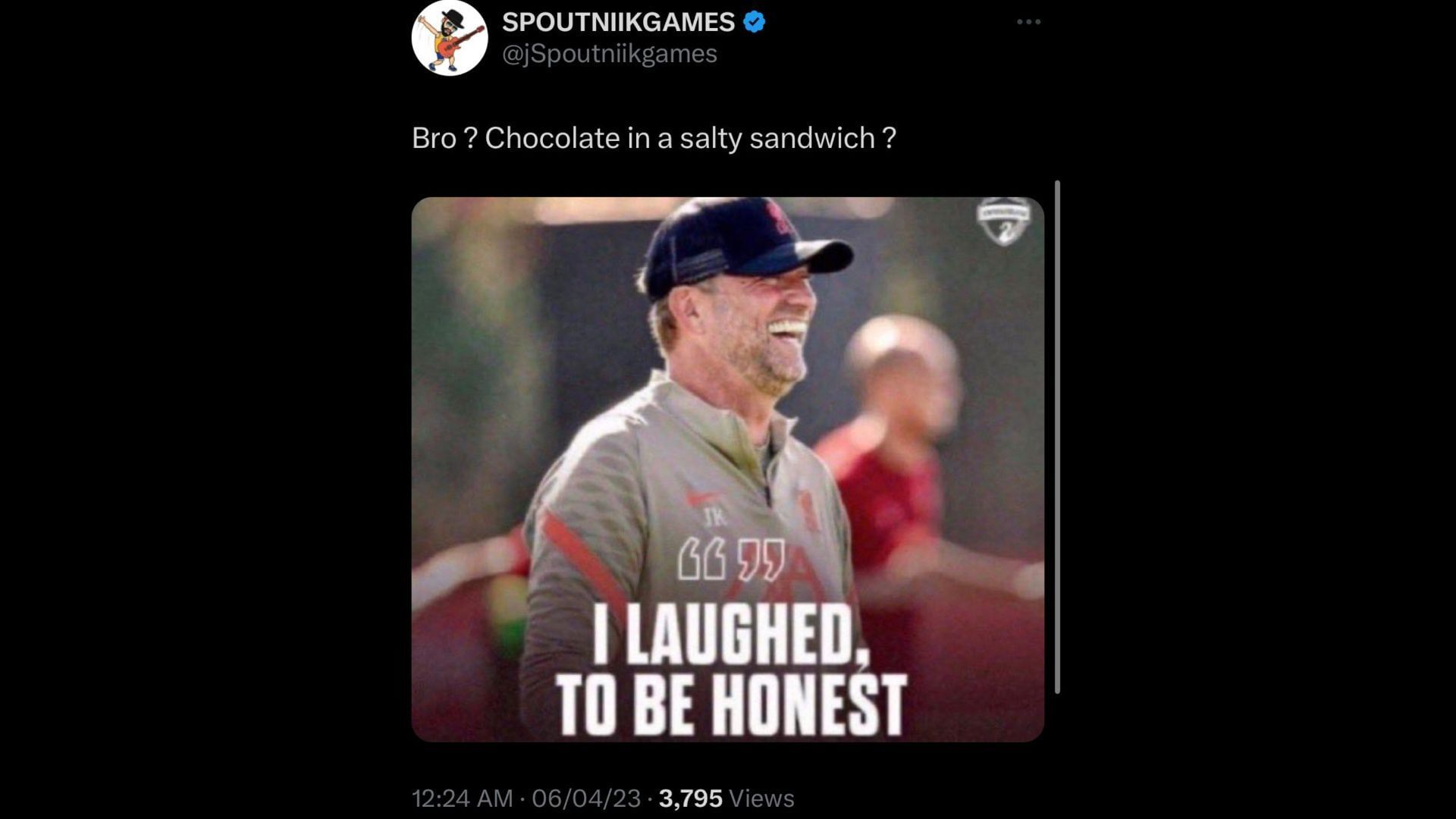Click the JK initials on the jacket
This screenshot has width=1456, height=819.
click(x=717, y=519)
